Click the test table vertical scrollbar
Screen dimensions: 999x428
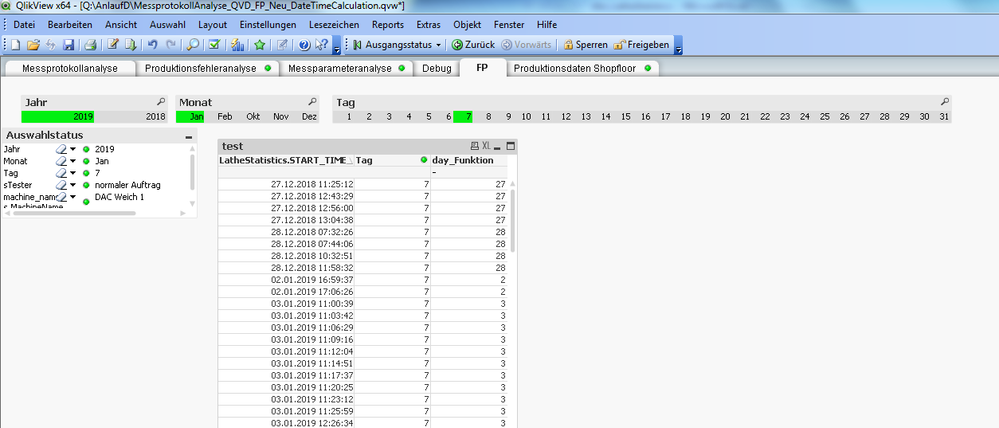pos(513,220)
